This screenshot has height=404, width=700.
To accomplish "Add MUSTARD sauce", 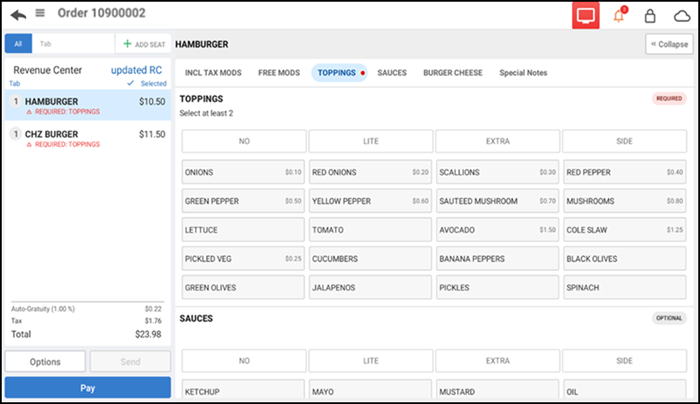I will pyautogui.click(x=497, y=390).
